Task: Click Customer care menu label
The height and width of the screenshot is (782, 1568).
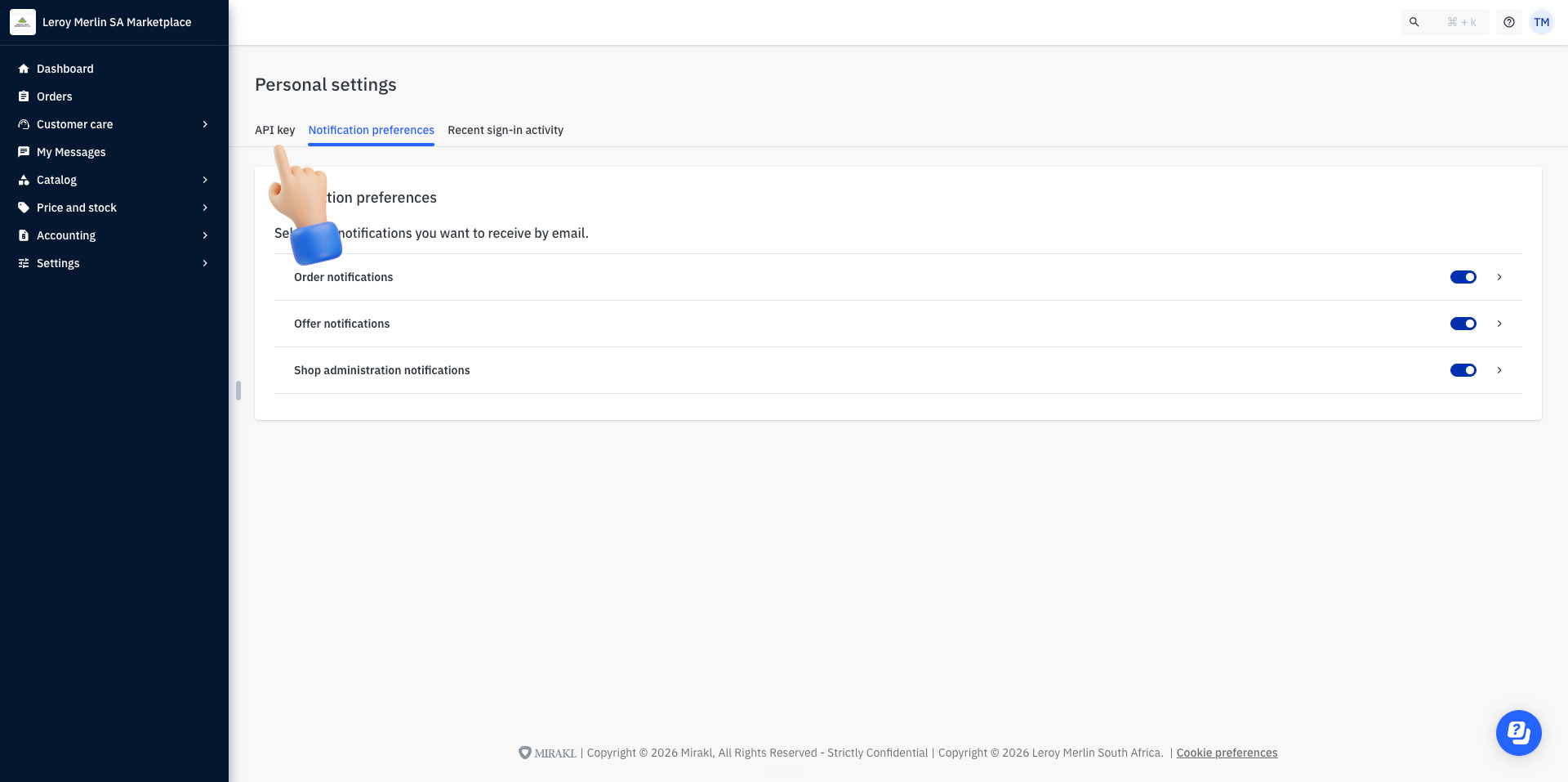Action: (75, 124)
